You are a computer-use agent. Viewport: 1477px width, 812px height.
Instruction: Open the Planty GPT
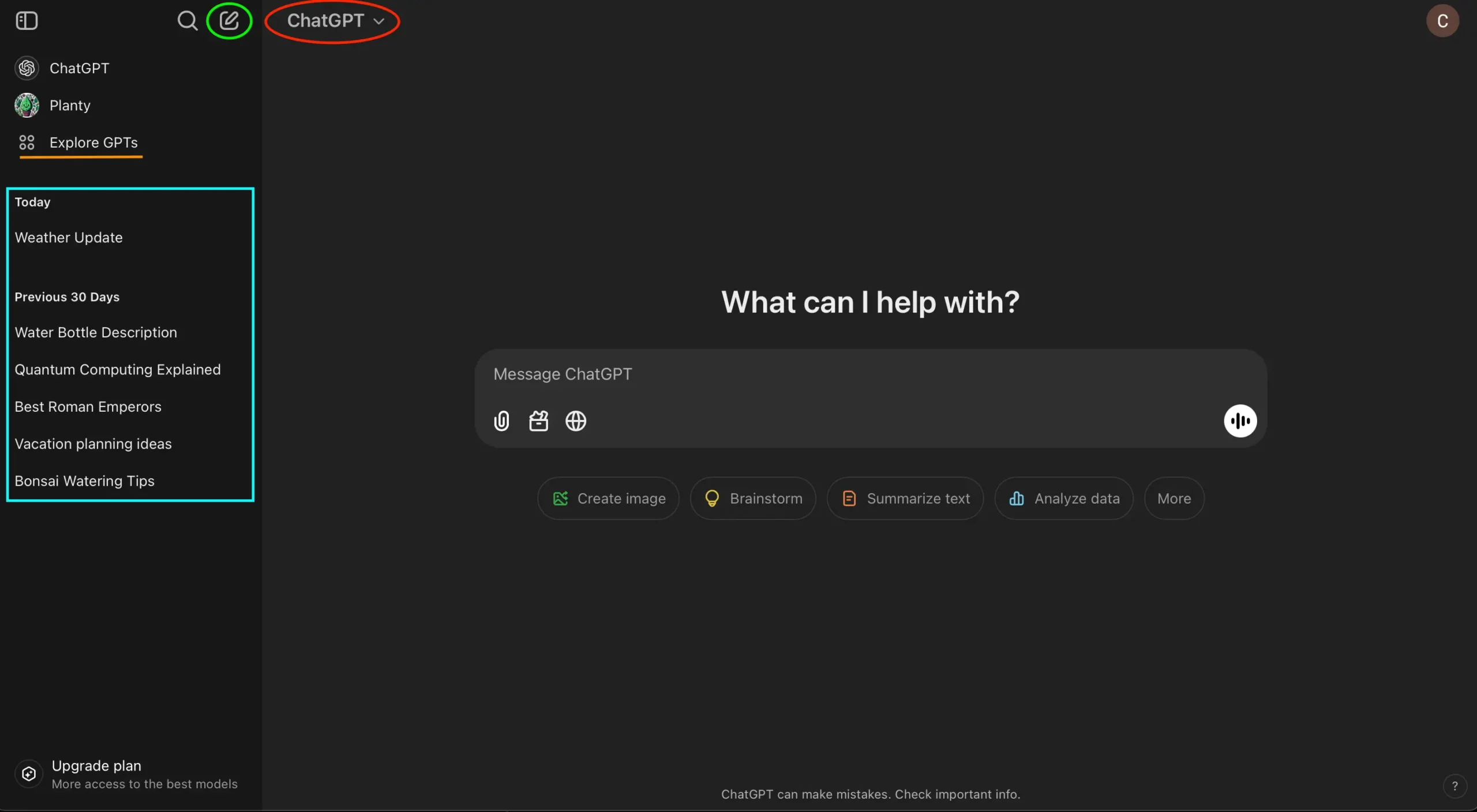pyautogui.click(x=69, y=106)
